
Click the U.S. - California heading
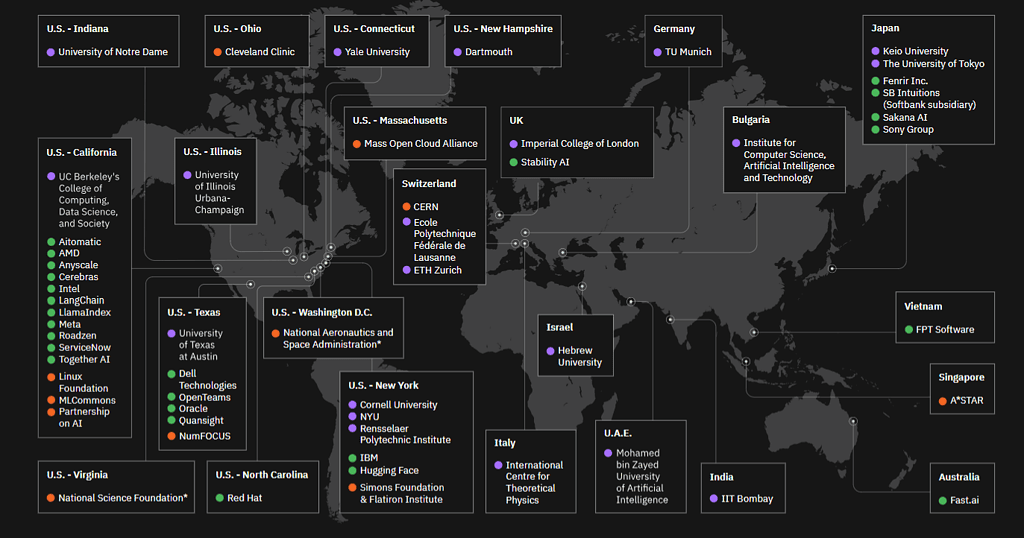click(x=82, y=152)
